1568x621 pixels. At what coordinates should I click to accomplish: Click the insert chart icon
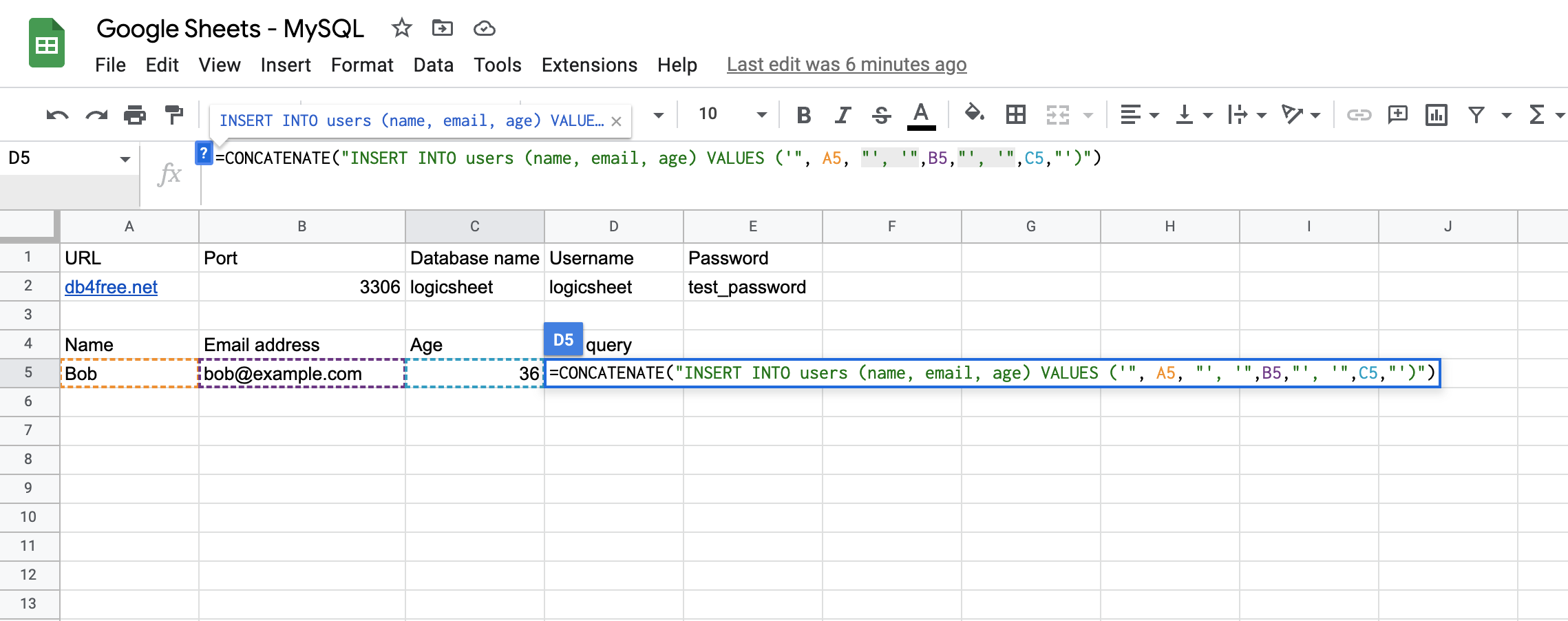[1437, 115]
